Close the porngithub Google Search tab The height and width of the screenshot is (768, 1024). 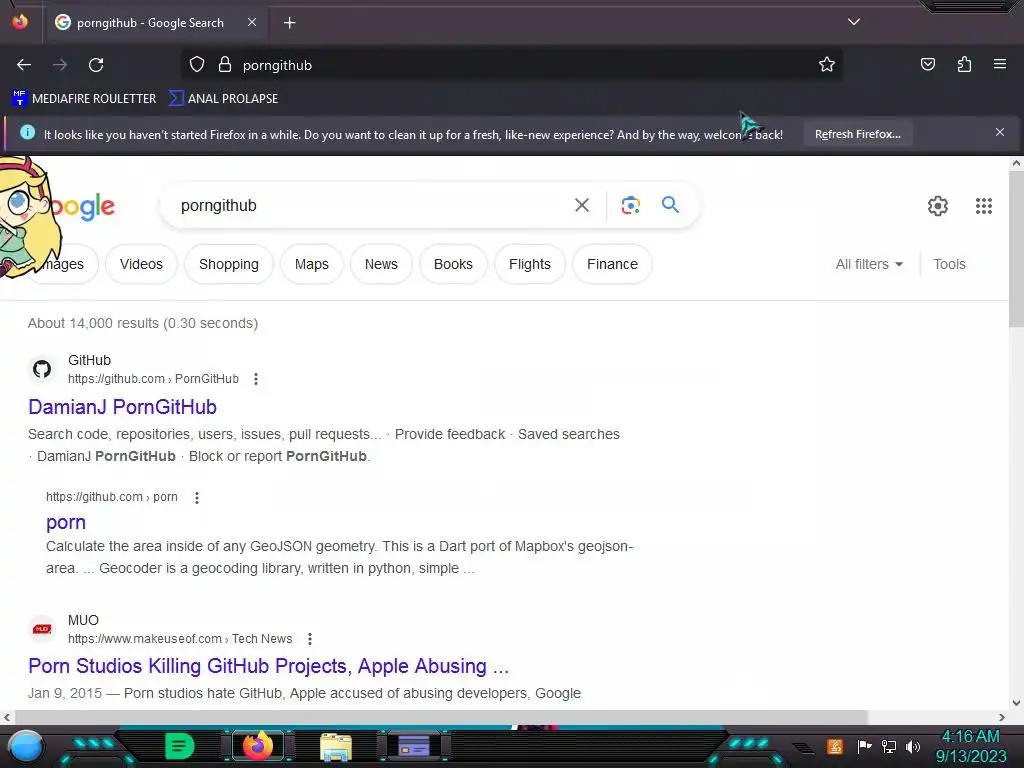point(252,22)
